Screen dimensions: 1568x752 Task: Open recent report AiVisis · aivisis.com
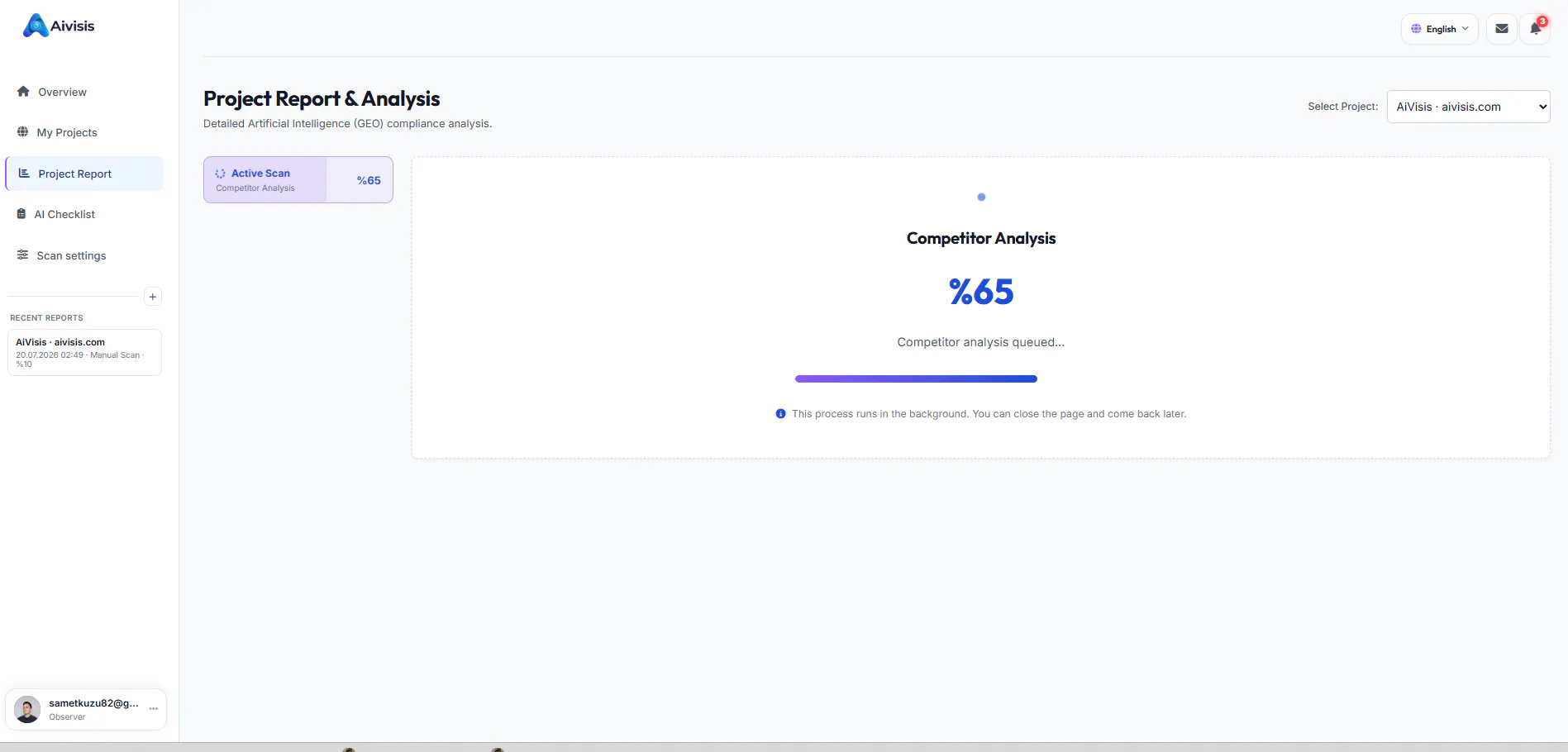(84, 353)
